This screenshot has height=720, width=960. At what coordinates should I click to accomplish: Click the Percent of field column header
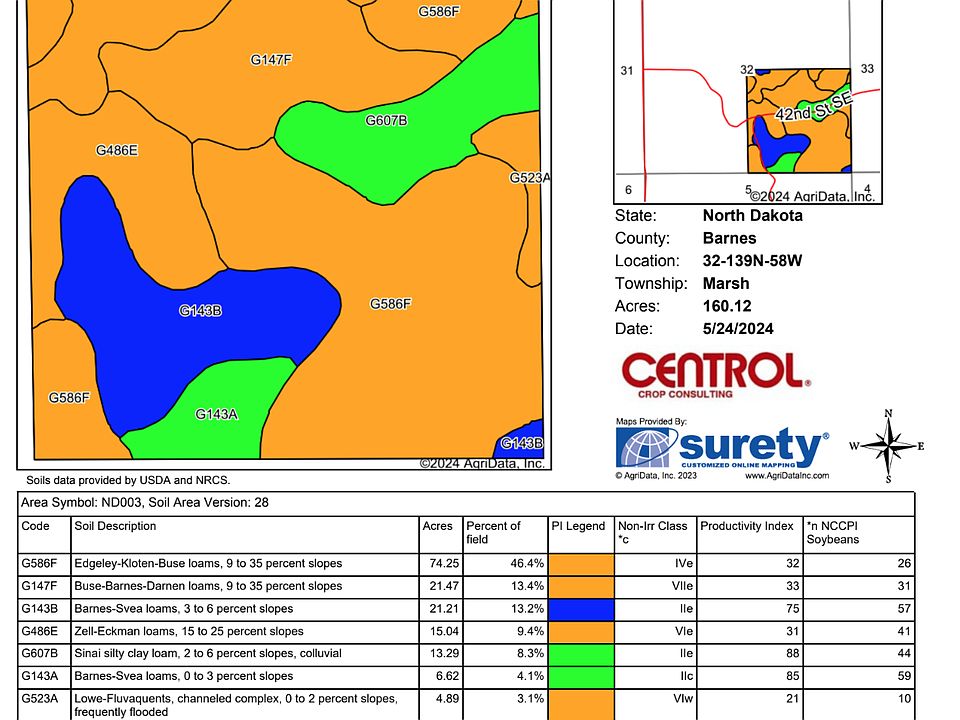493,532
